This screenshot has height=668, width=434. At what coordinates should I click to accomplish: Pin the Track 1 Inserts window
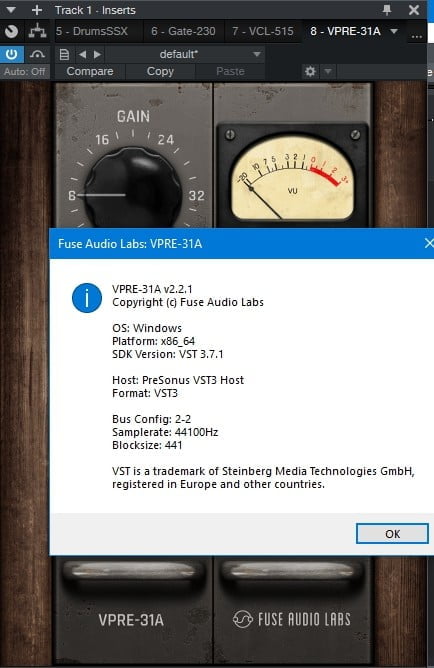coord(387,10)
